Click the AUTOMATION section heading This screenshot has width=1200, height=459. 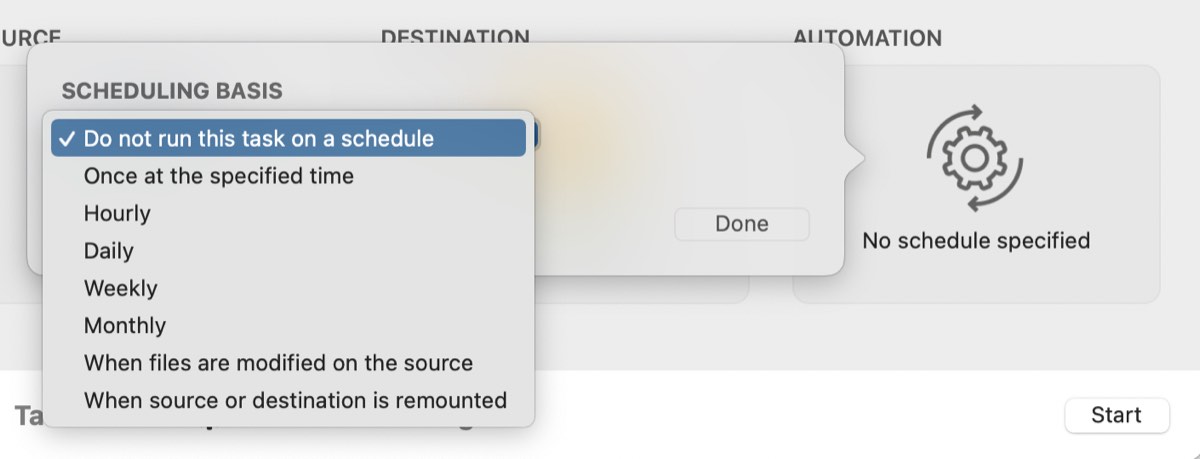(868, 39)
